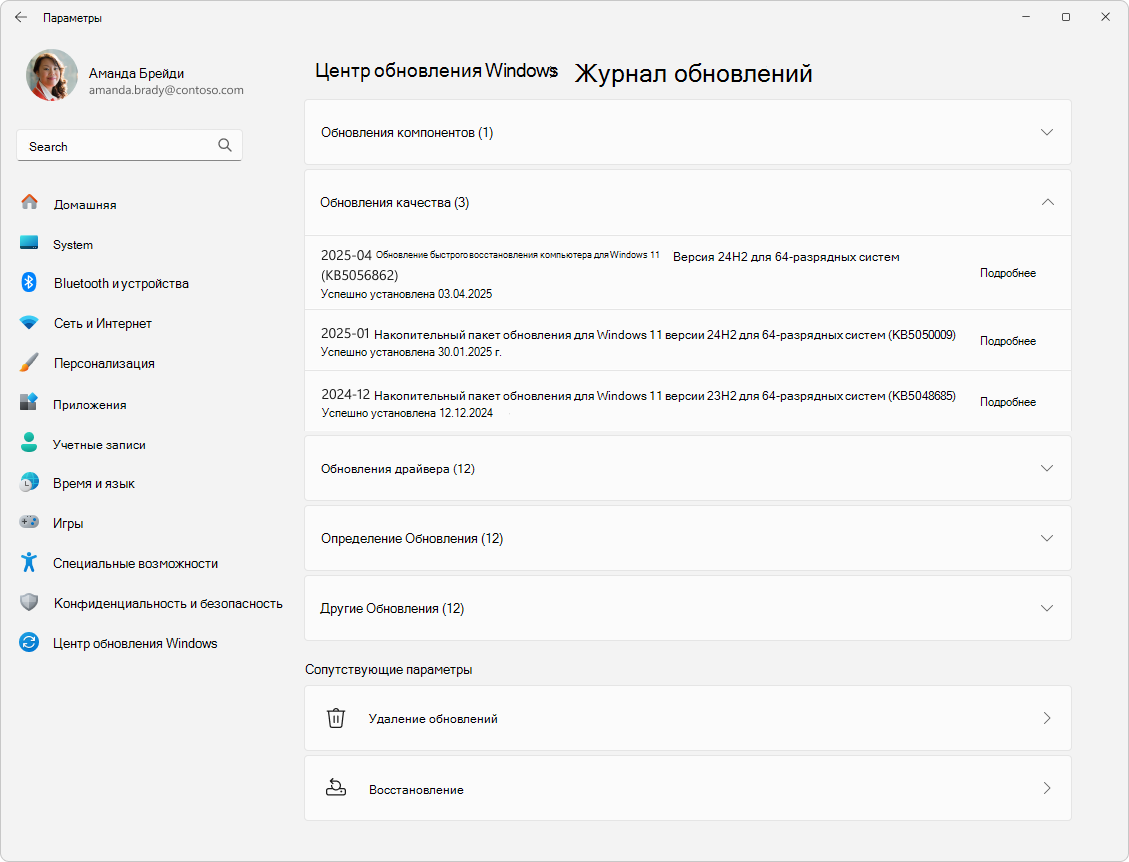Click the search magnifier icon
The width and height of the screenshot is (1129, 862).
225,145
